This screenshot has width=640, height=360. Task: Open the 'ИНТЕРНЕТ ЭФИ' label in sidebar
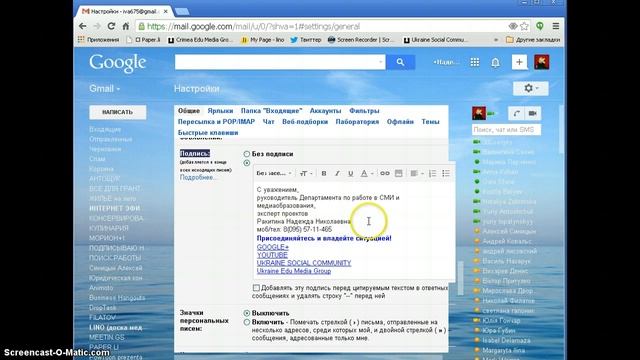pyautogui.click(x=115, y=209)
